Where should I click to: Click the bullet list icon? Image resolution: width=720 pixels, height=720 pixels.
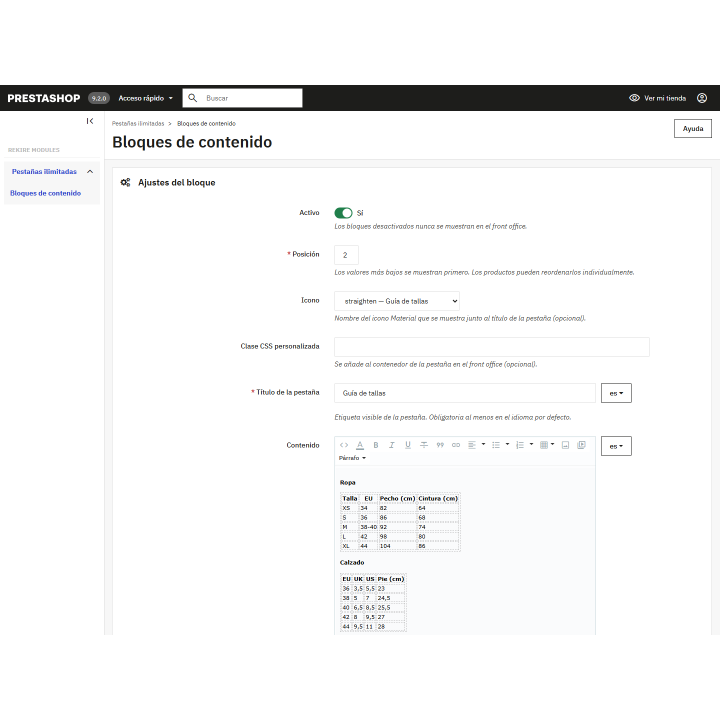(496, 445)
